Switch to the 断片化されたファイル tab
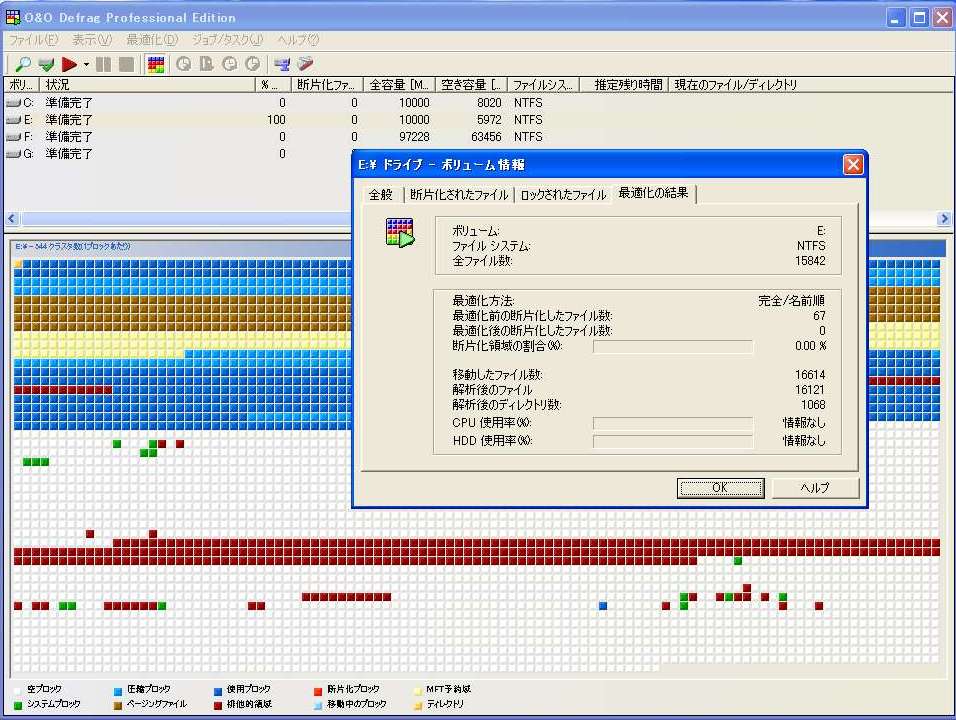Screen dimensions: 956x720 coord(459,194)
